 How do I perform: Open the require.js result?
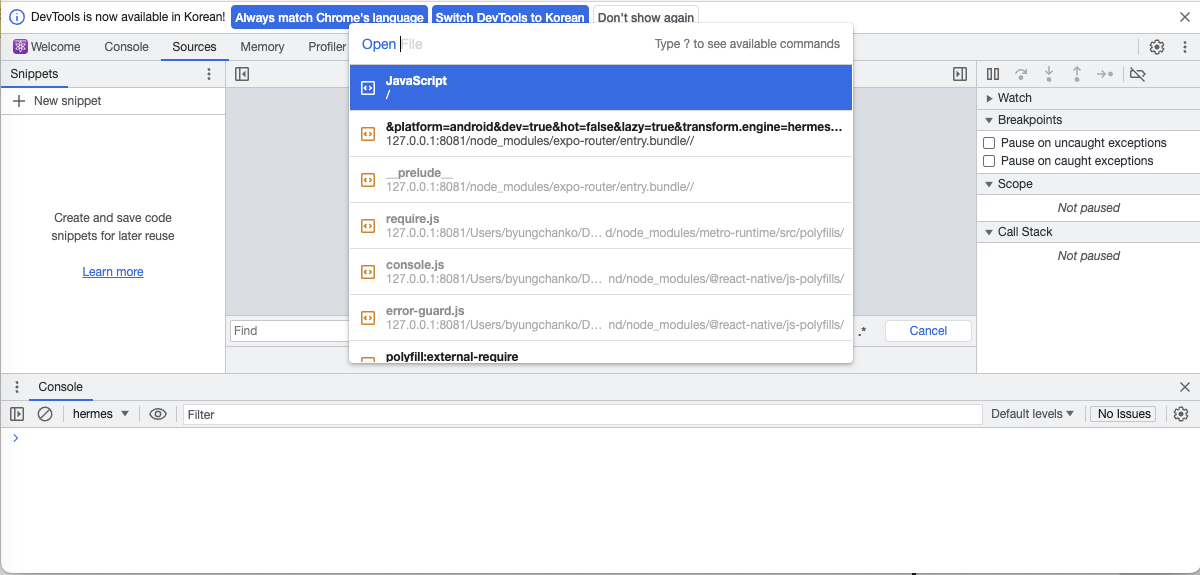click(x=601, y=226)
